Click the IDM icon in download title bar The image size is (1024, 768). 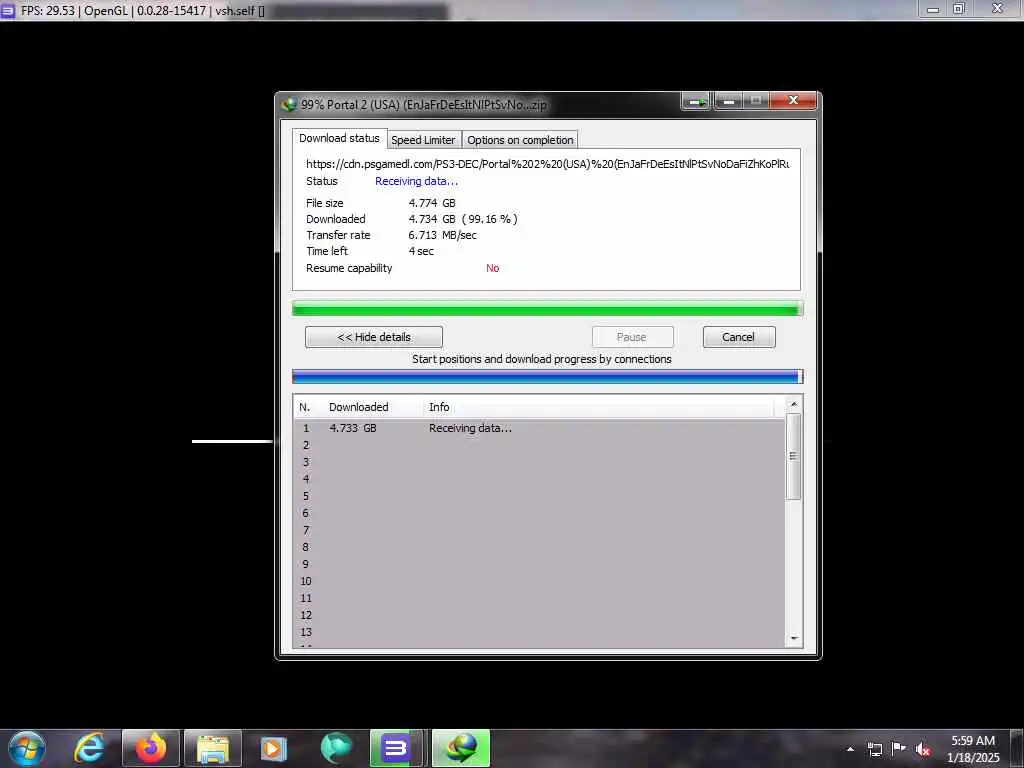coord(289,104)
